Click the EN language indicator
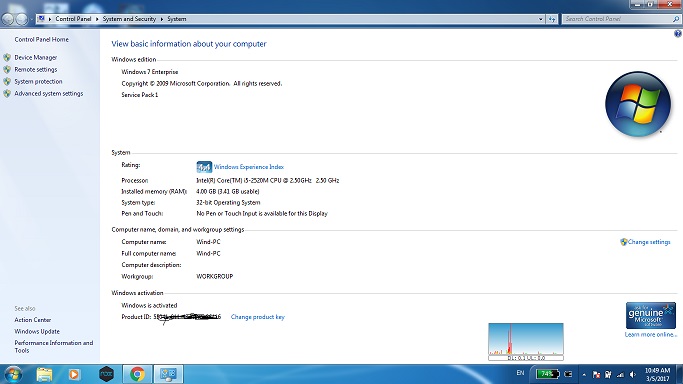This screenshot has width=683, height=384. tap(520, 373)
